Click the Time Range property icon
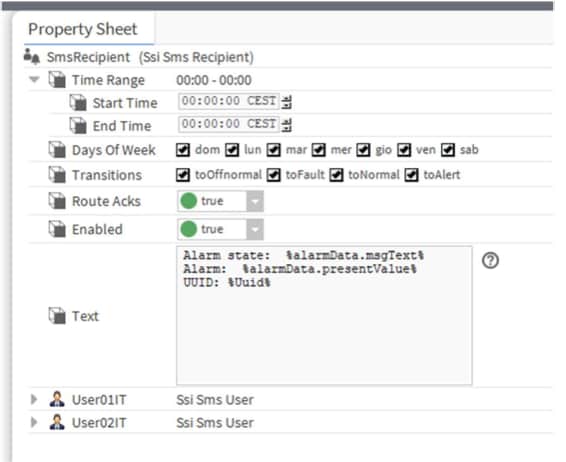Image resolution: width=566 pixels, height=462 pixels. [57, 79]
